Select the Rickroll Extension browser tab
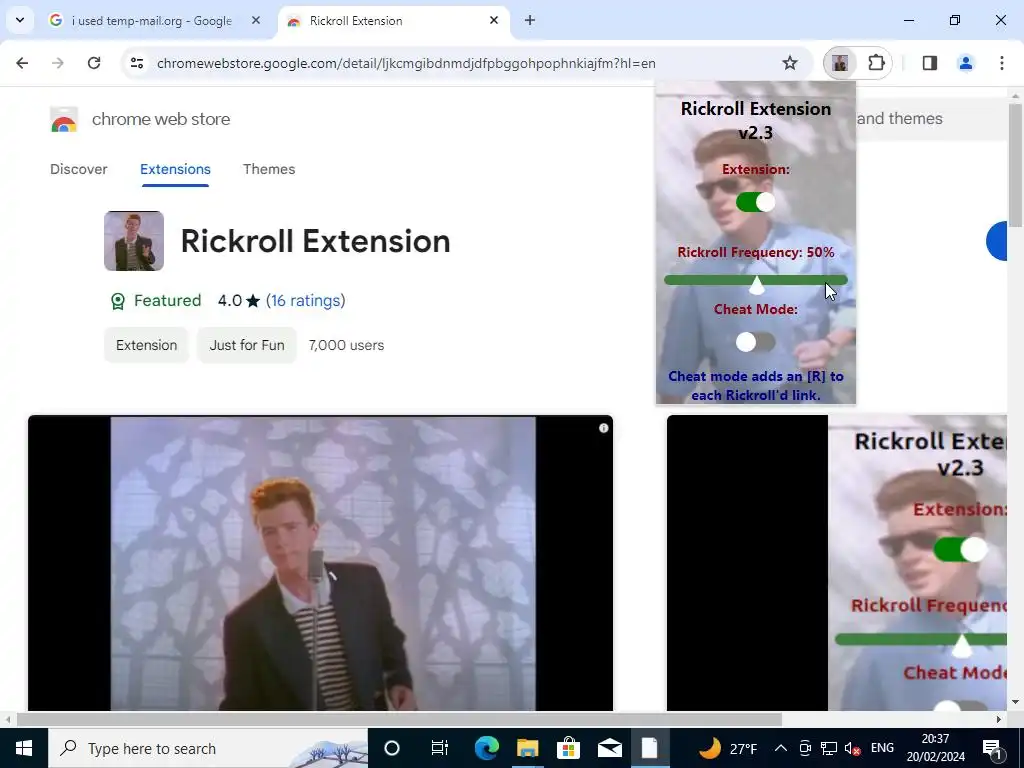The width and height of the screenshot is (1024, 768). coord(394,21)
